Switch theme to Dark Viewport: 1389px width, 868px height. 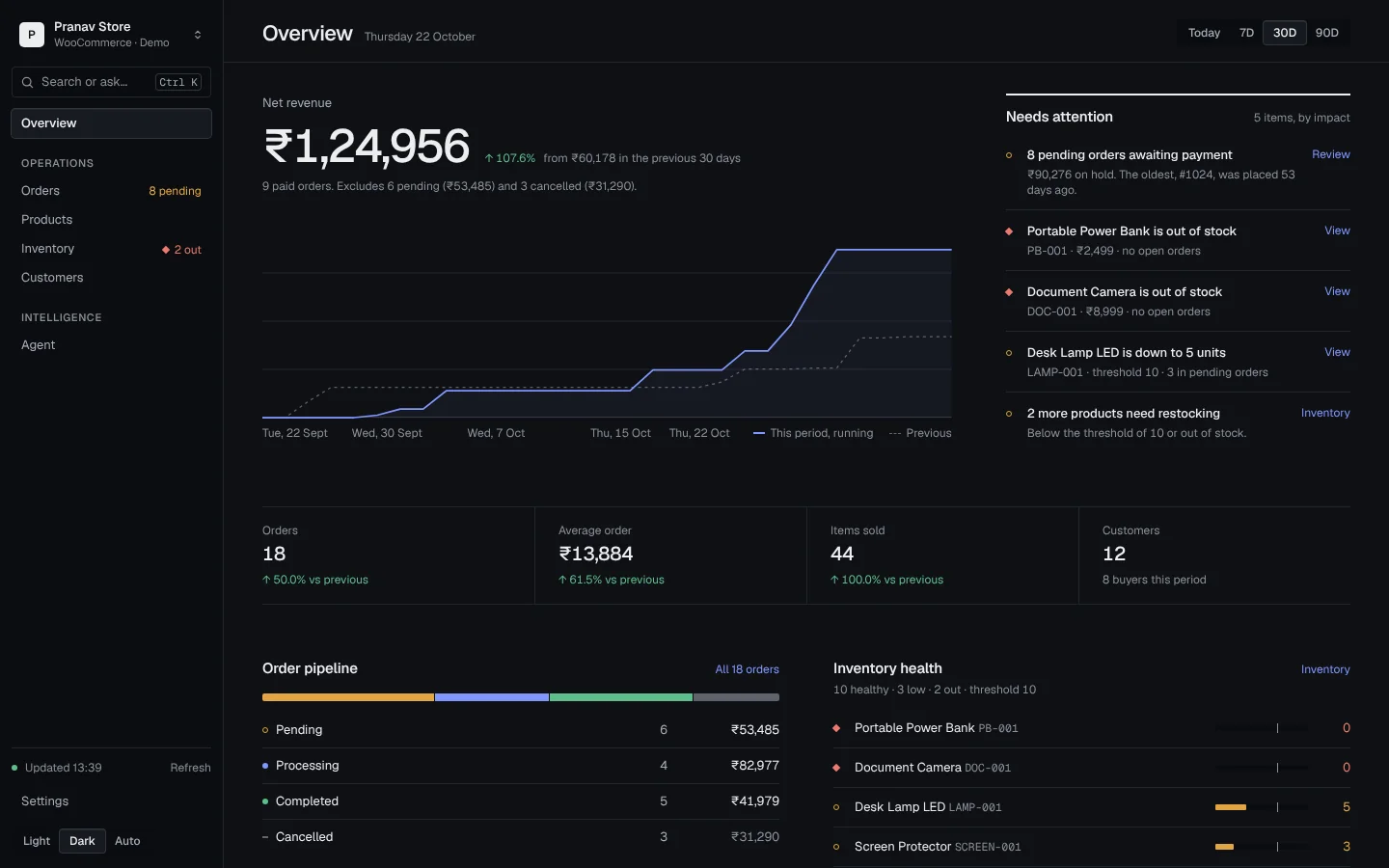82,841
